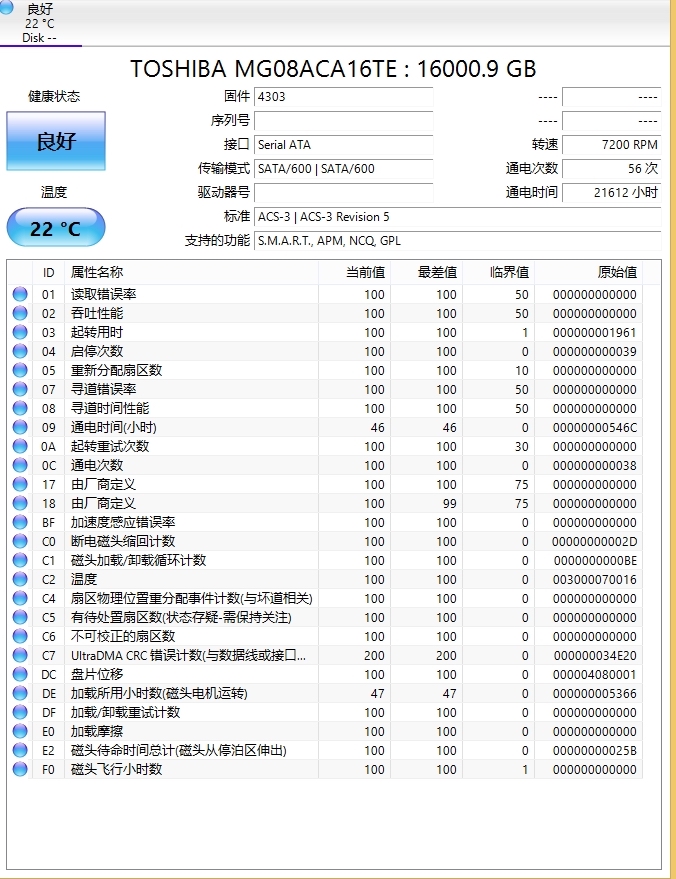Click status orb for 0C 通电次数
The height and width of the screenshot is (879, 676).
click(x=20, y=465)
